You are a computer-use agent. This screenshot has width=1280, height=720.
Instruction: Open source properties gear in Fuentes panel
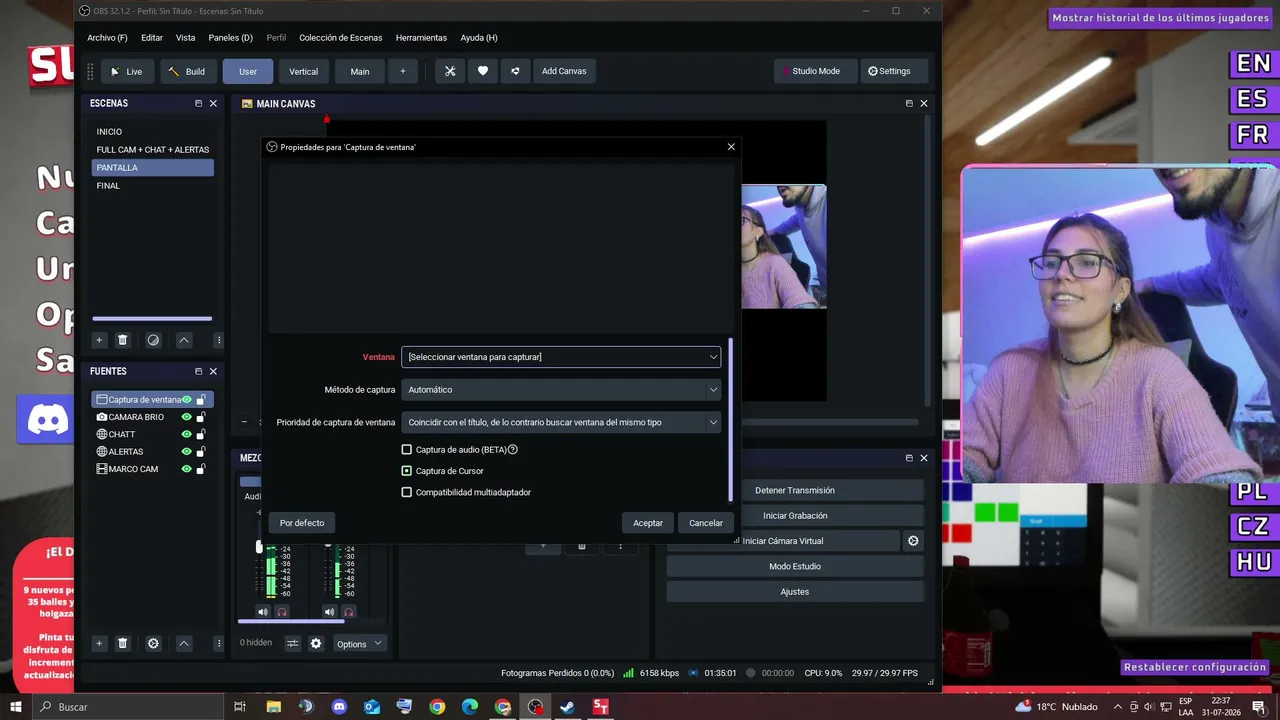point(153,643)
